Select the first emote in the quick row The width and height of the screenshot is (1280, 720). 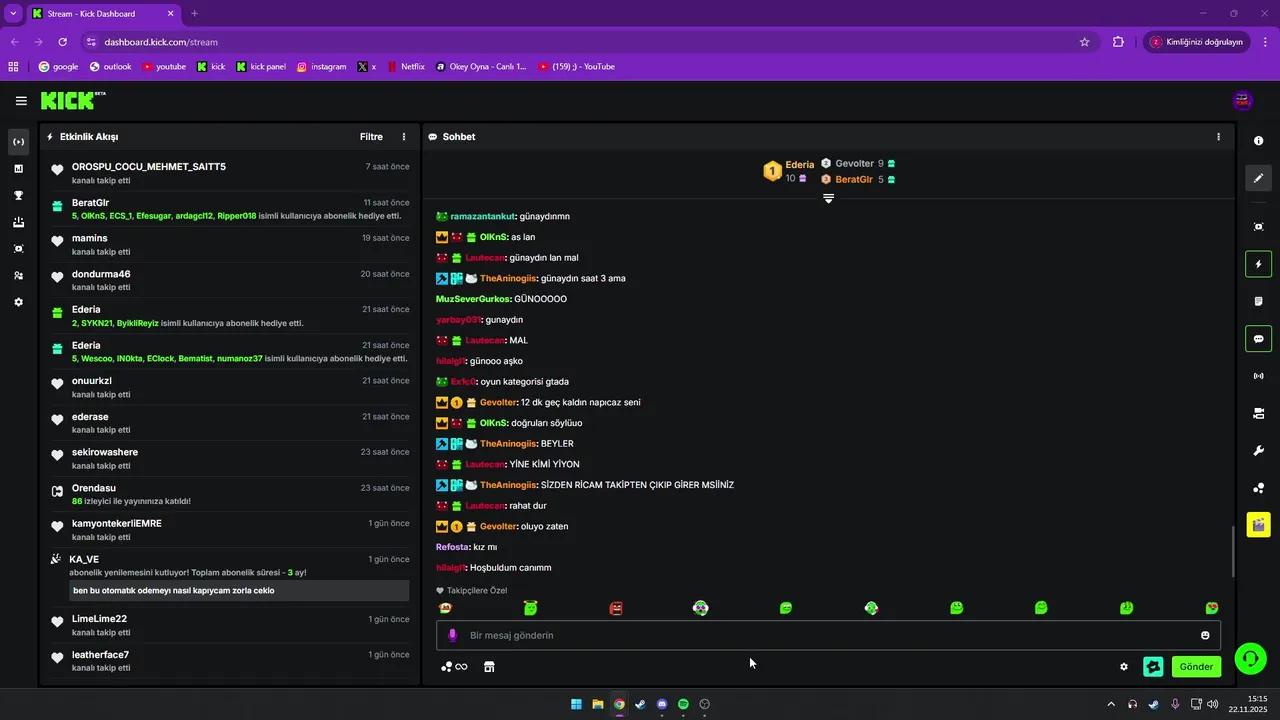445,608
